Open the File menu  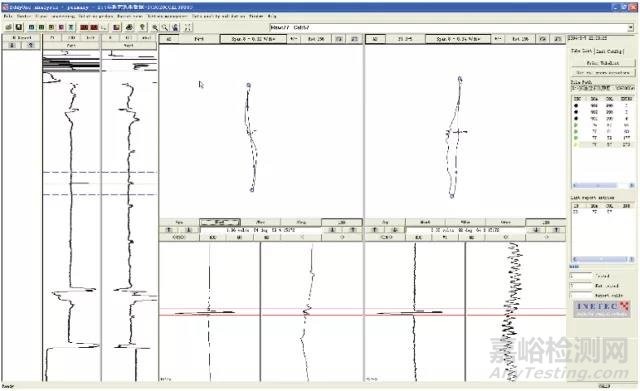point(8,16)
